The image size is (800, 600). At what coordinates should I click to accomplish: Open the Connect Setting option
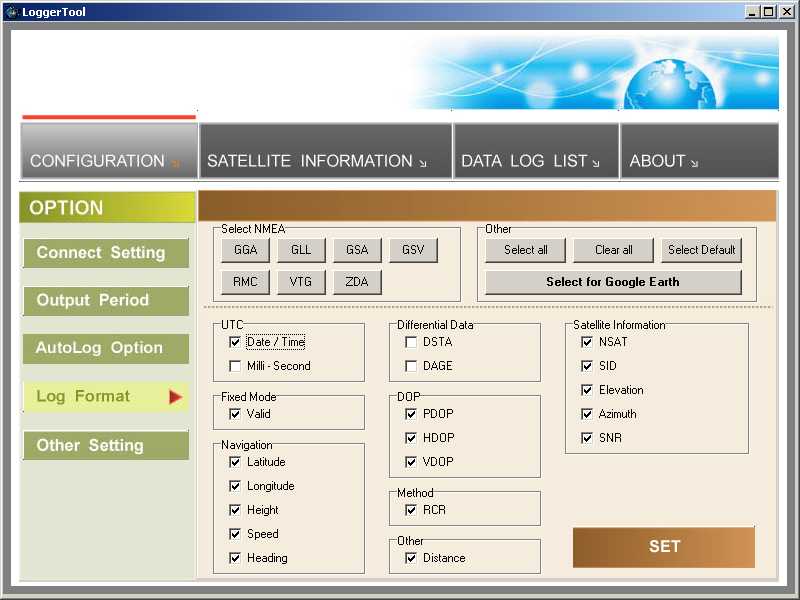coord(105,253)
